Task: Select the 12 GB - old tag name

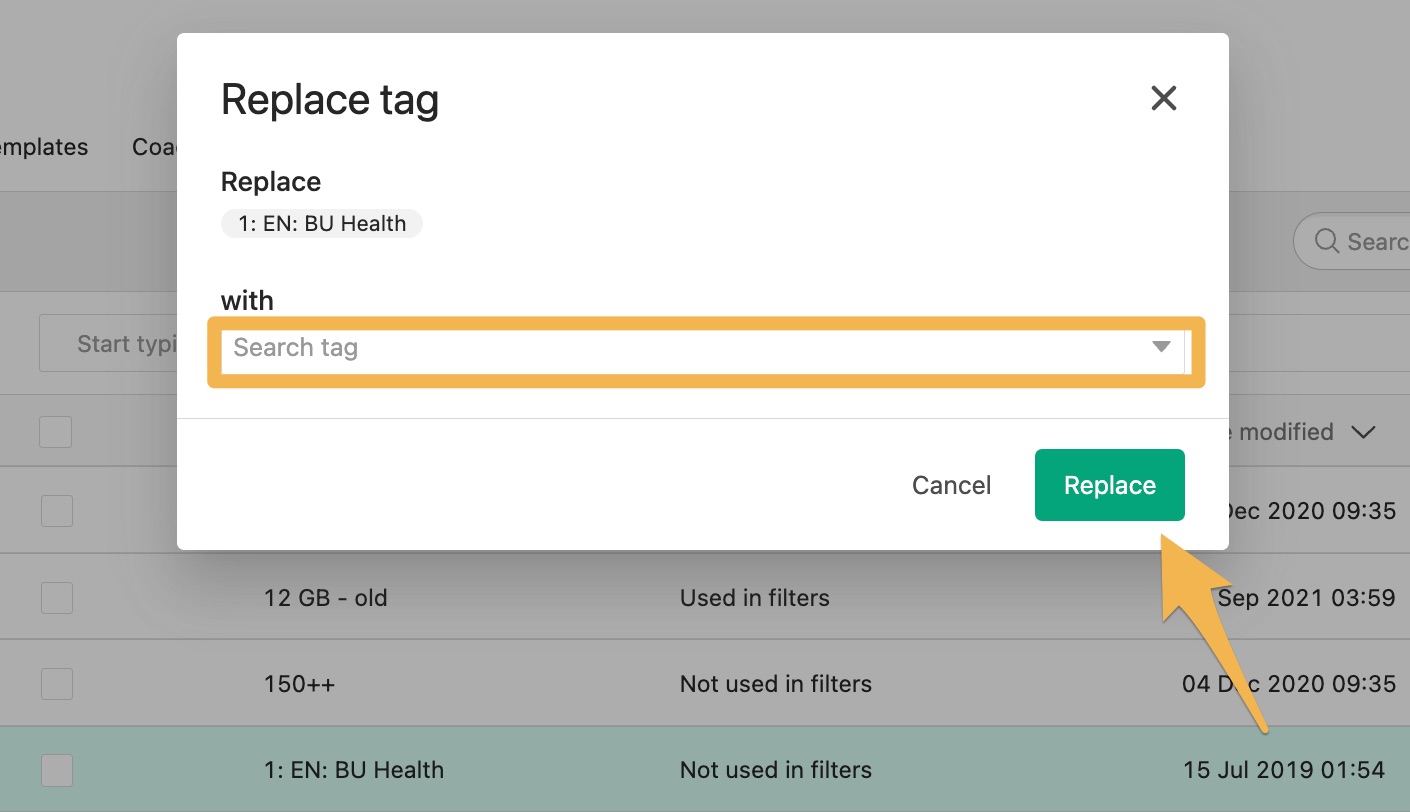Action: coord(325,598)
